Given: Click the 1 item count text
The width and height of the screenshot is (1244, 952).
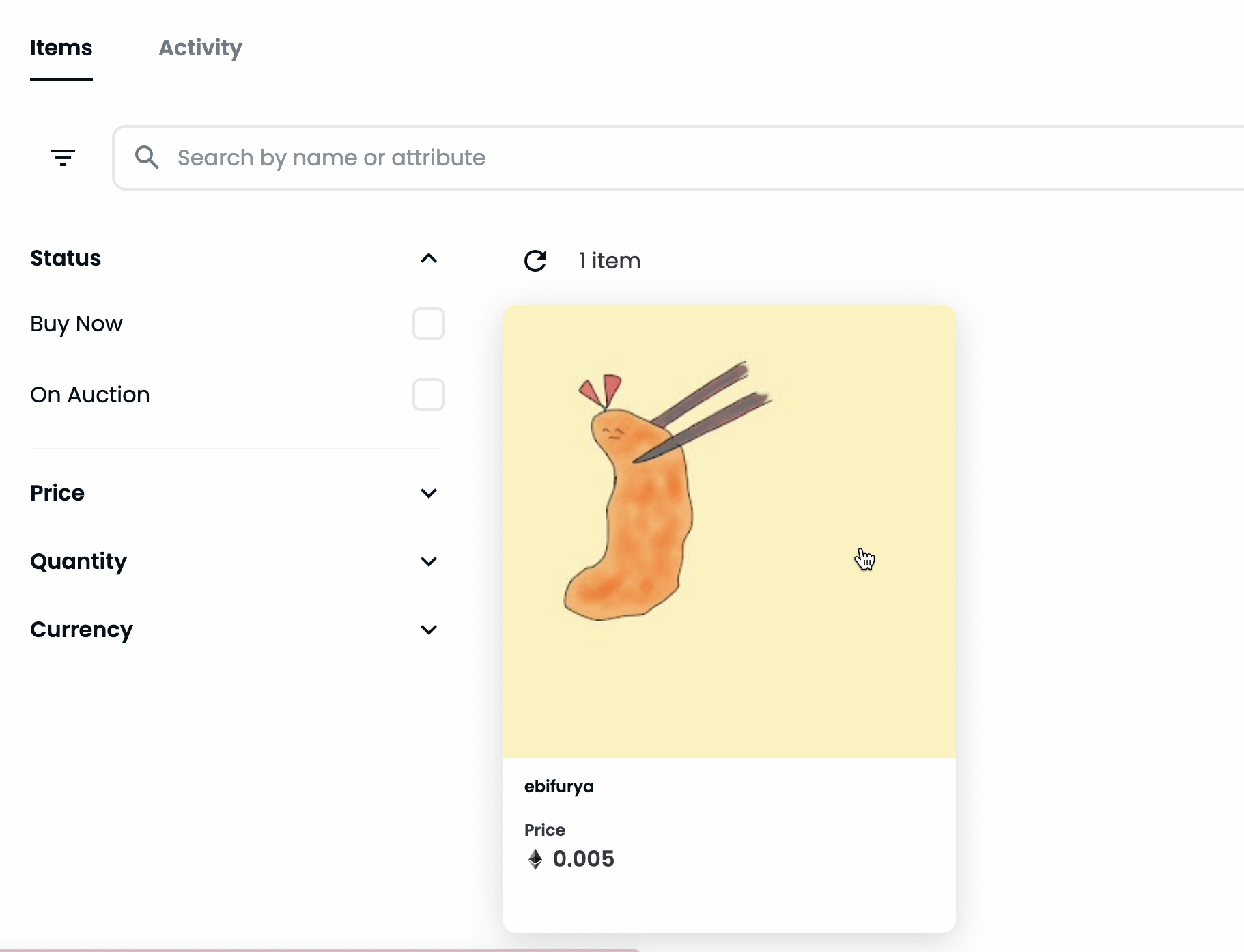Looking at the screenshot, I should coord(610,260).
